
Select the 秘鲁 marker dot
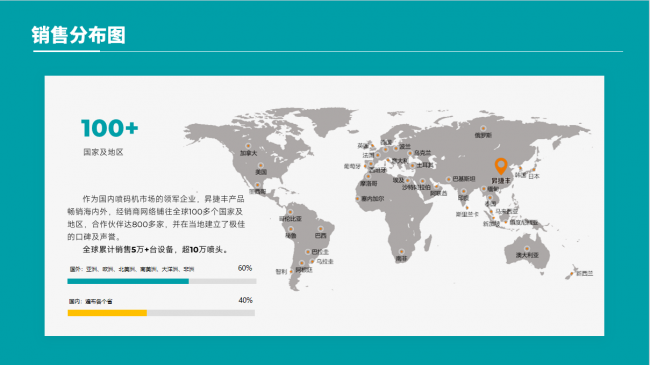click(291, 229)
